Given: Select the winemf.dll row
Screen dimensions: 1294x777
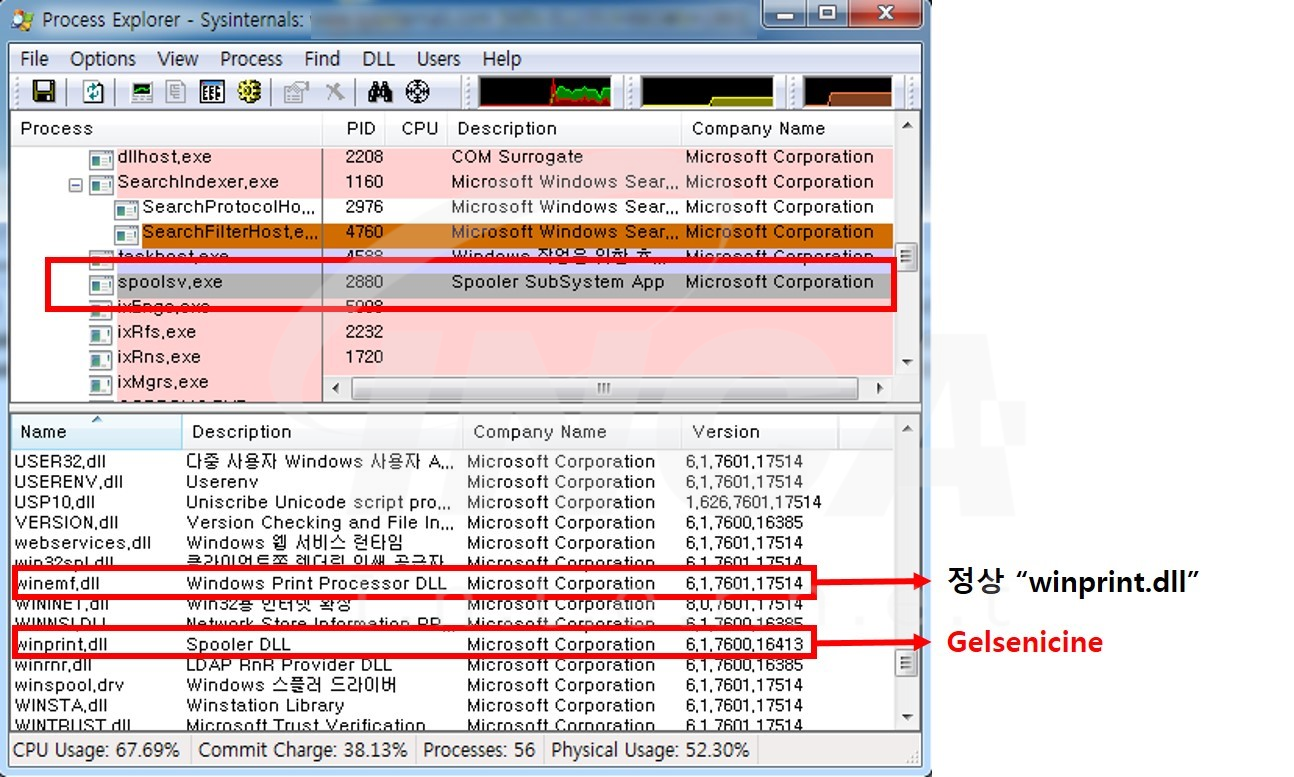Looking at the screenshot, I should pyautogui.click(x=452, y=584).
